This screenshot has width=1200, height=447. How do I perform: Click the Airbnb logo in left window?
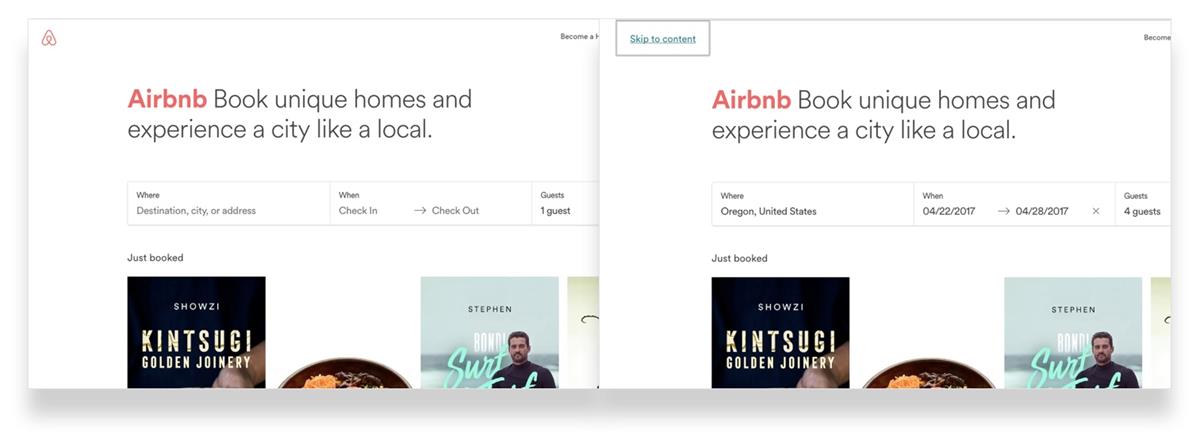point(49,38)
